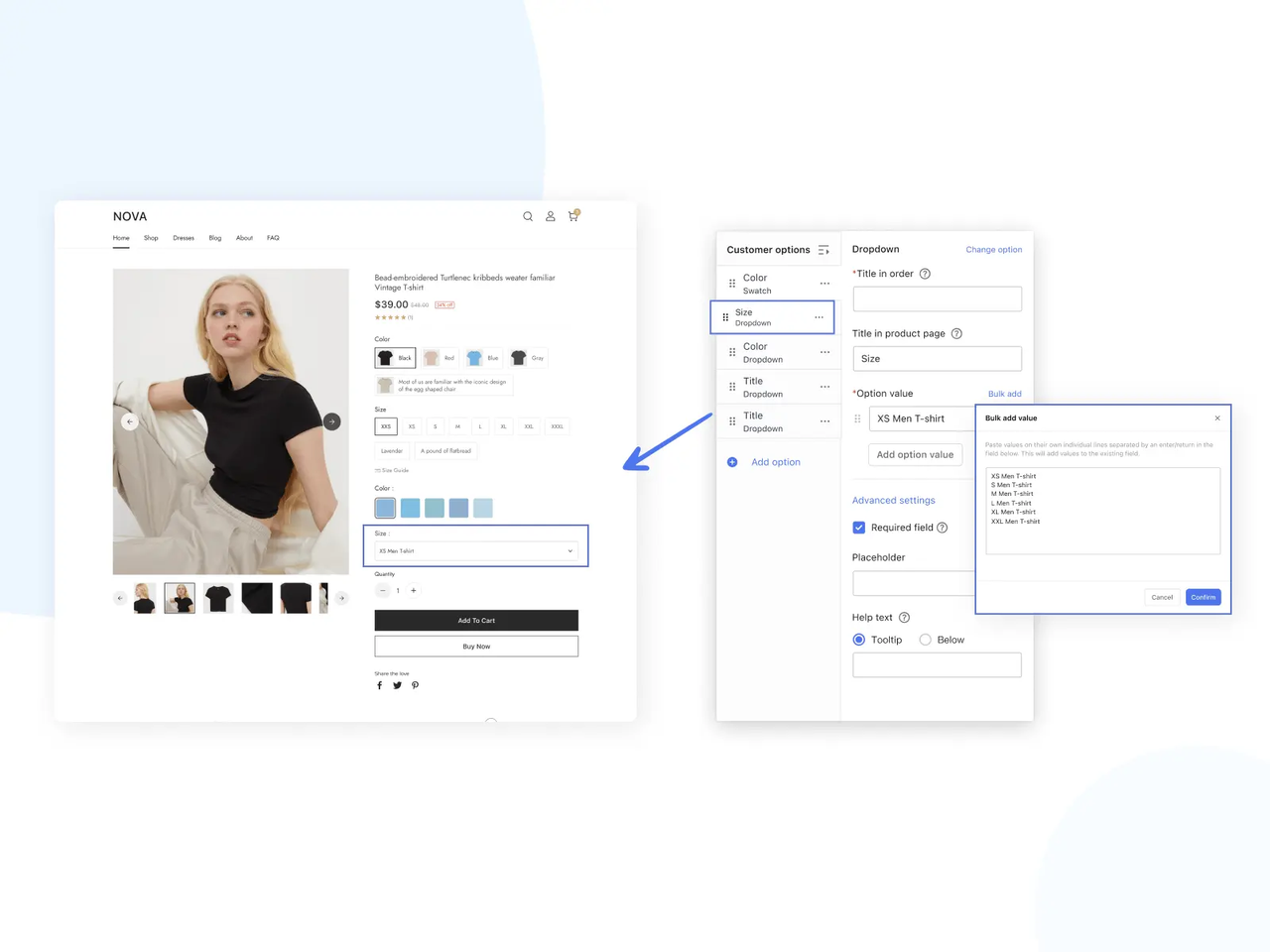Increase quantity with the plus button

coord(414,591)
